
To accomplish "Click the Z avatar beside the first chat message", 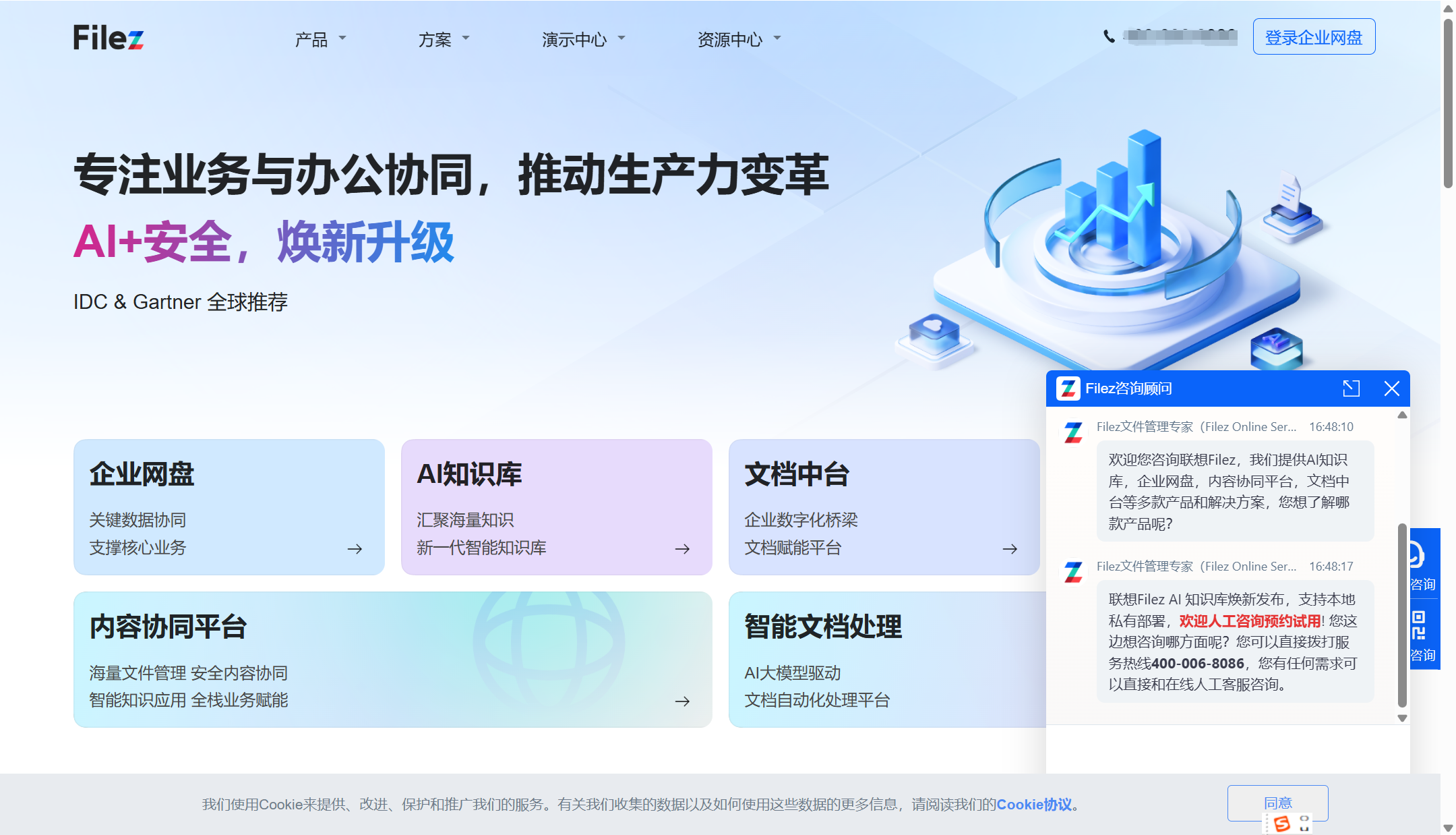I will [x=1072, y=434].
